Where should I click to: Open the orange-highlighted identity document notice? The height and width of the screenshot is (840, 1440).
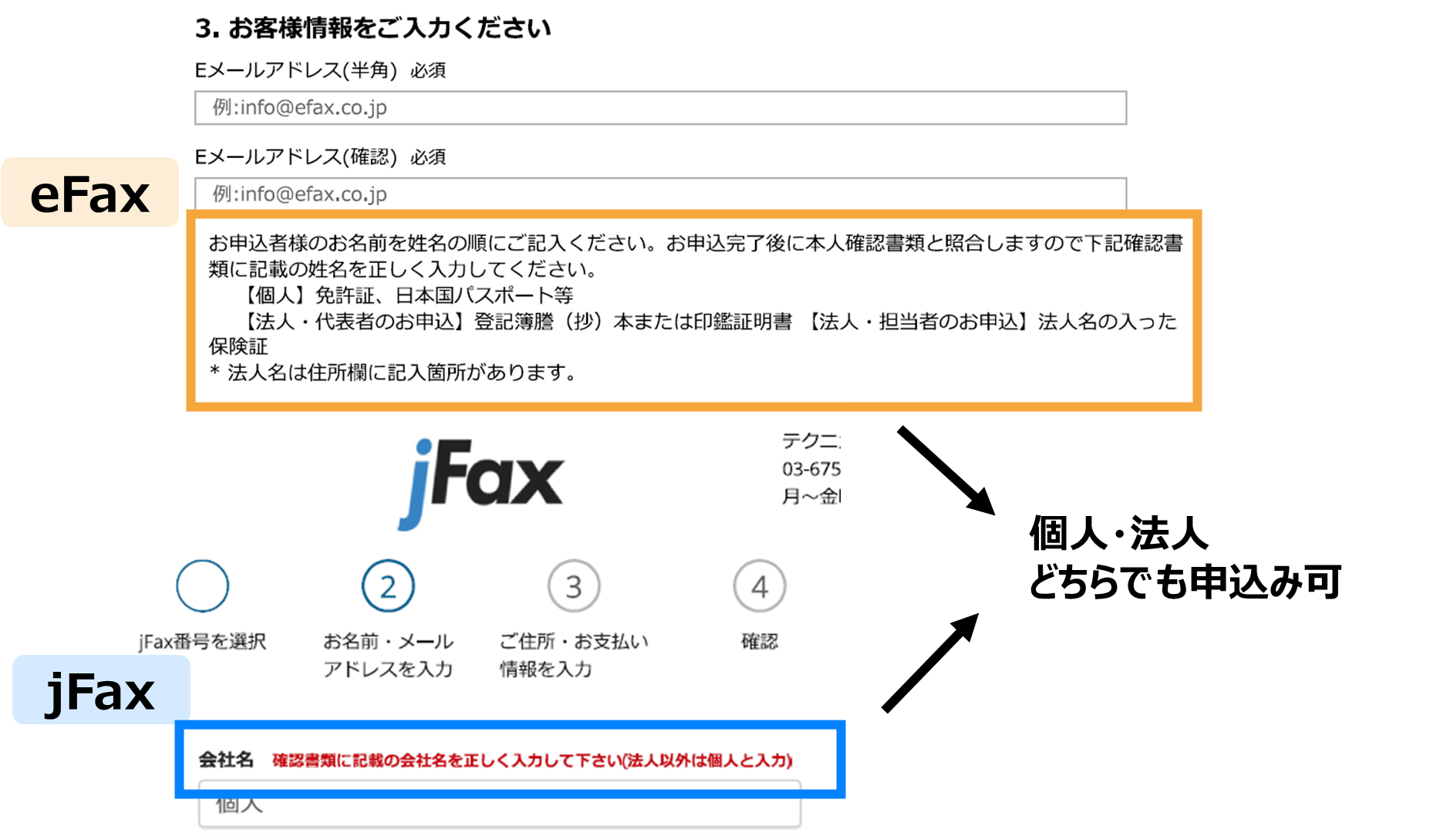[x=694, y=310]
